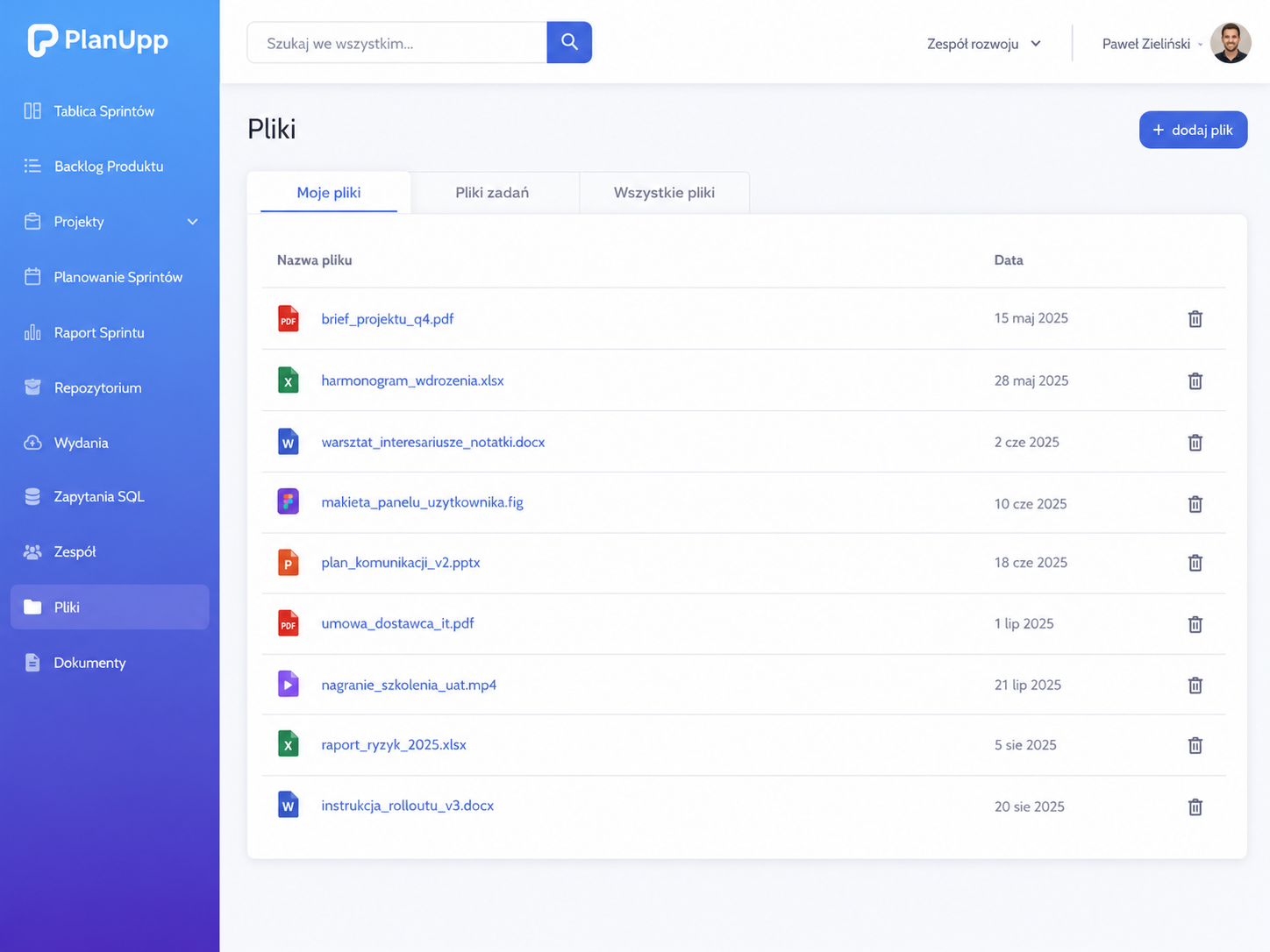The width and height of the screenshot is (1270, 952).
Task: Click the Backlog Produktu list icon
Action: pos(32,166)
